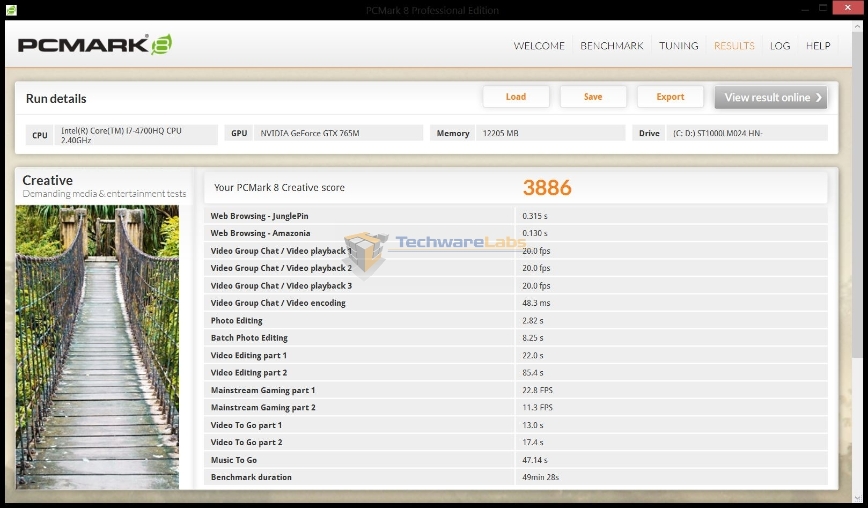Select the Photo Editing row

click(x=516, y=320)
